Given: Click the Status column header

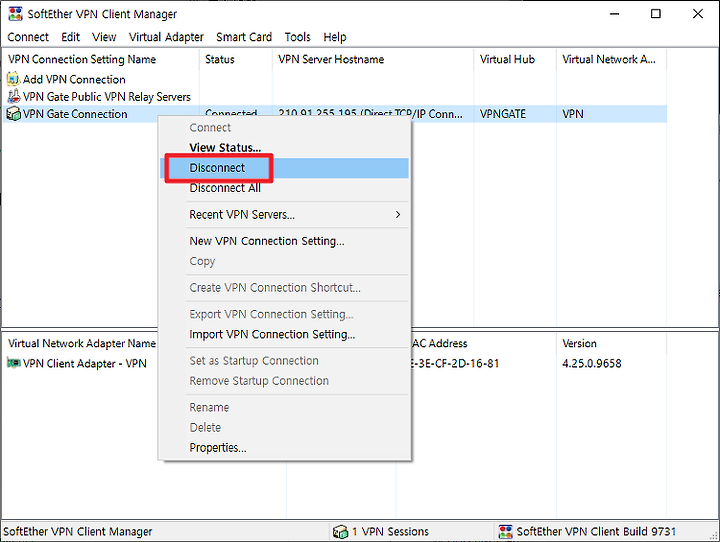Looking at the screenshot, I should point(236,59).
